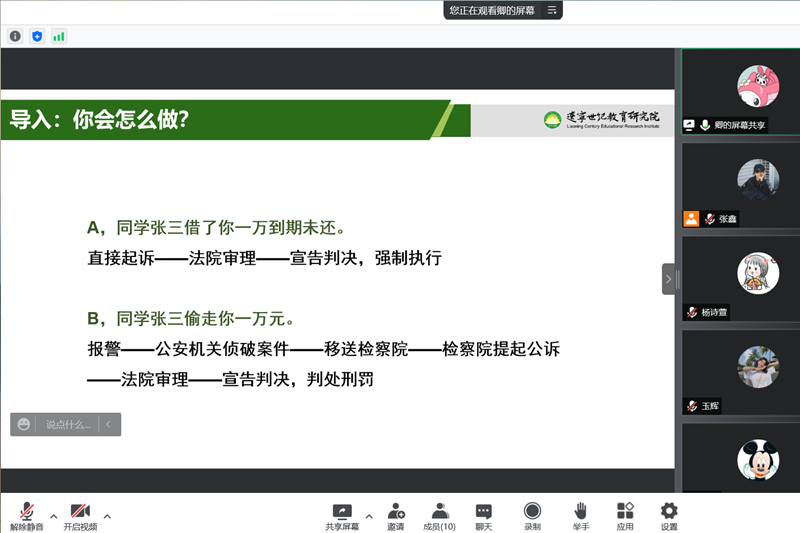Check green network signal bars icon
This screenshot has height=533, width=800.
point(59,36)
